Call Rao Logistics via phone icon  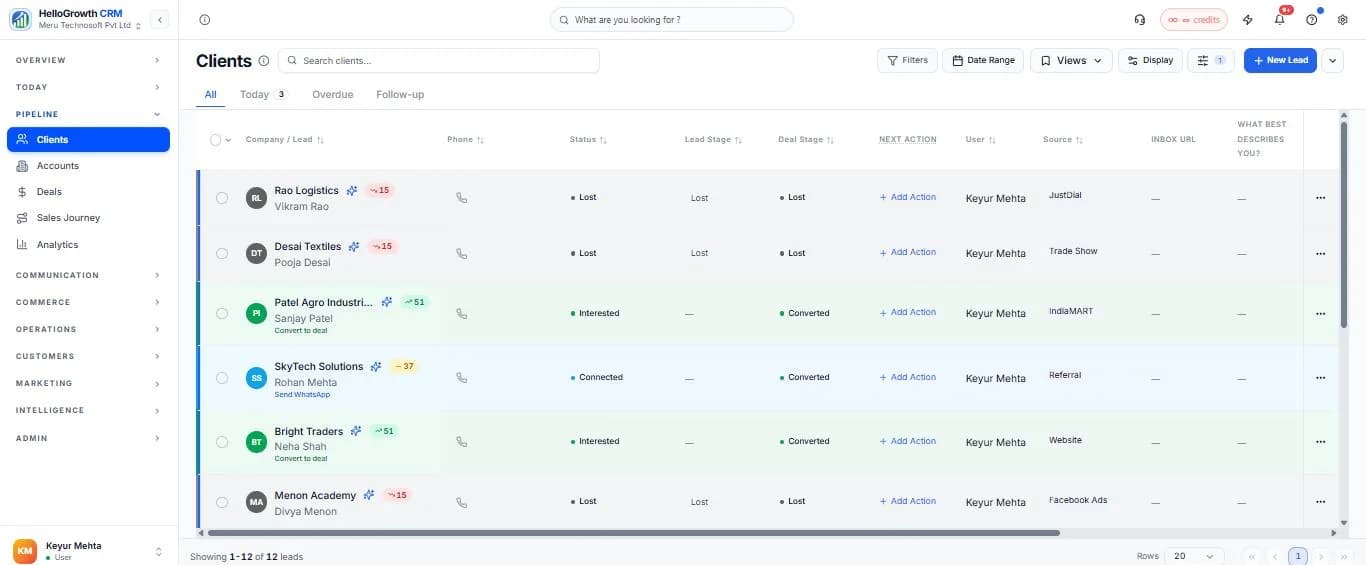(x=461, y=198)
